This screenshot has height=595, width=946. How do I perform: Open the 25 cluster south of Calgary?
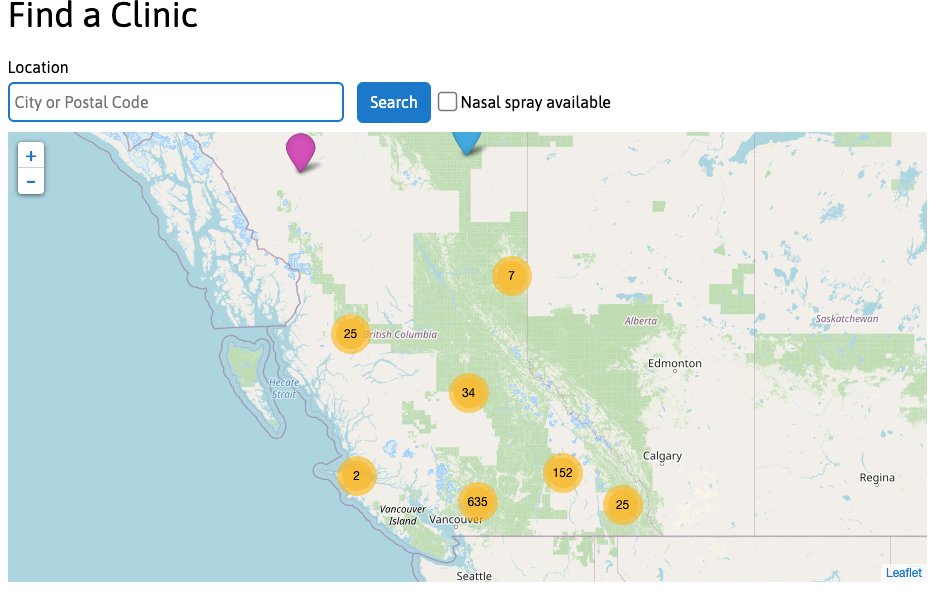pos(622,504)
